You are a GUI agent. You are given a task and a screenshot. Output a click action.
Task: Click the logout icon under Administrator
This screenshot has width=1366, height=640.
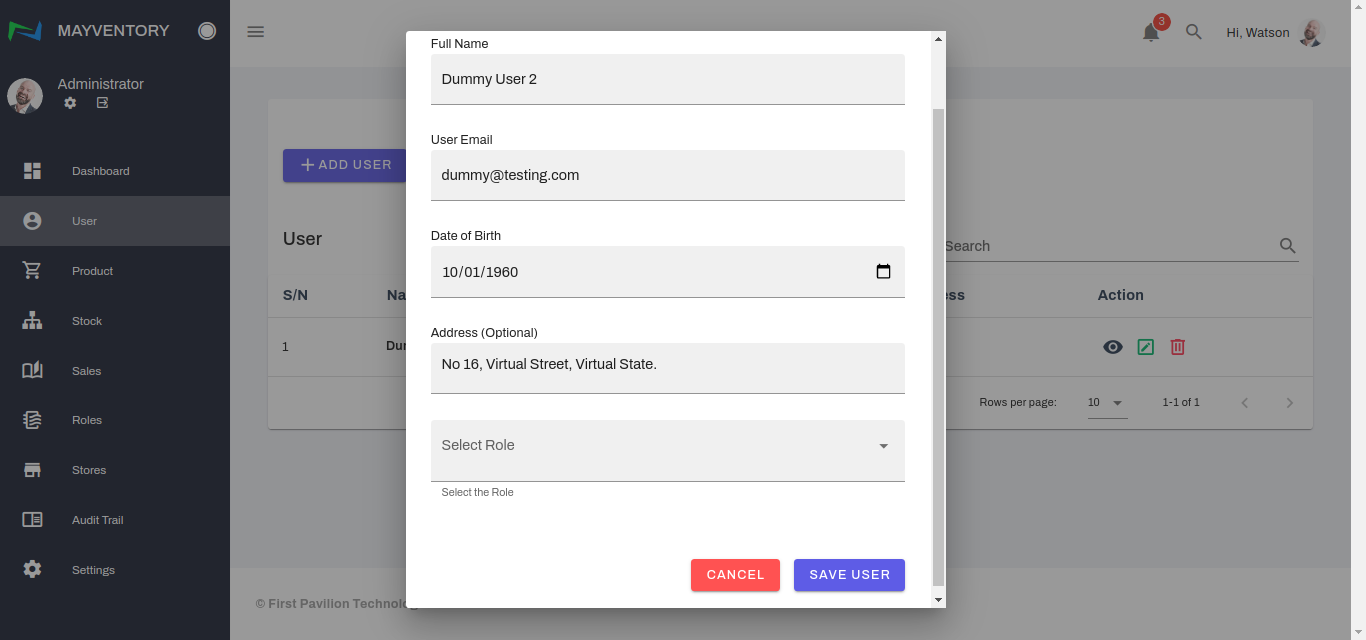[102, 103]
